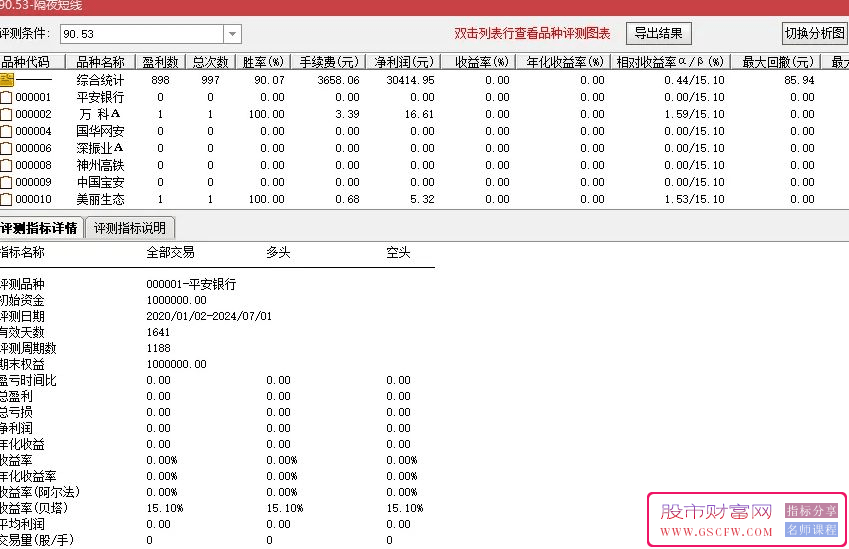Image resolution: width=849 pixels, height=549 pixels.
Task: Click the relative return value 0.44/15.10
Action: click(x=694, y=80)
